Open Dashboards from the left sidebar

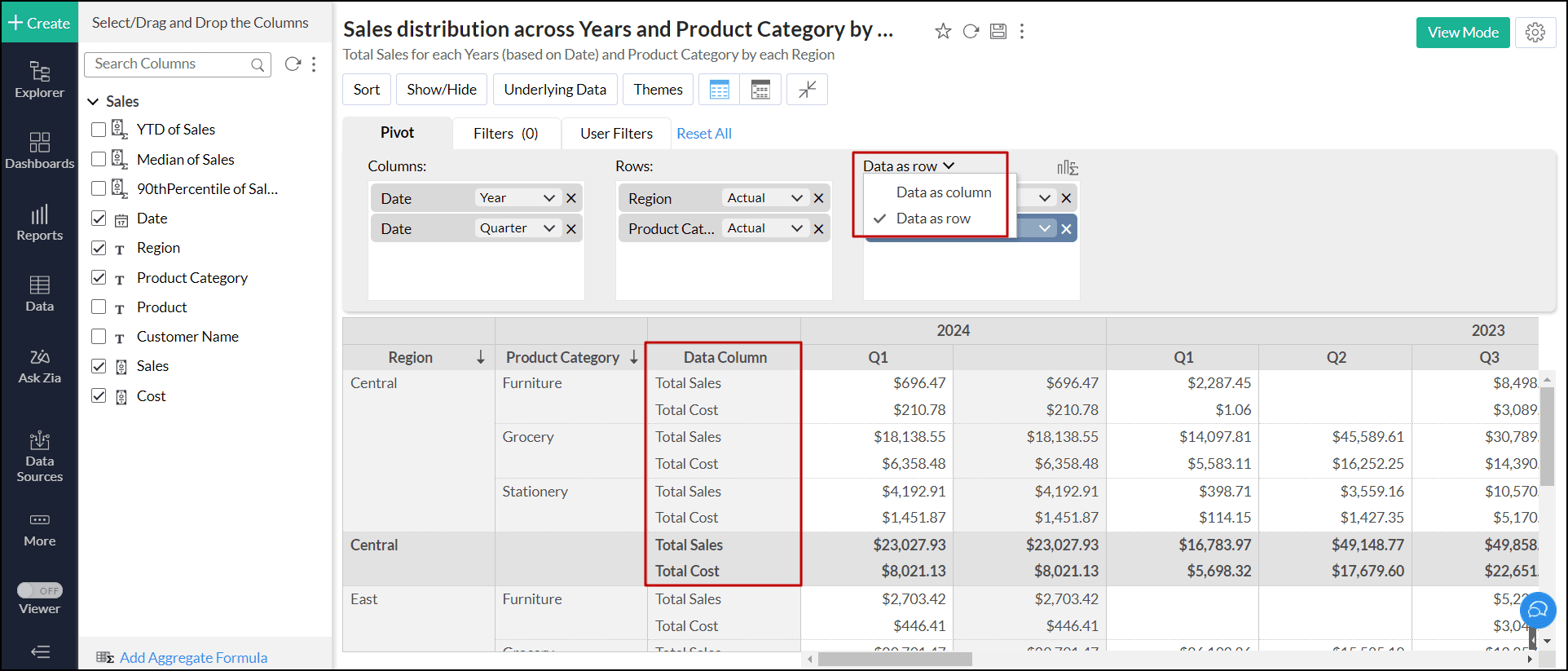click(39, 151)
